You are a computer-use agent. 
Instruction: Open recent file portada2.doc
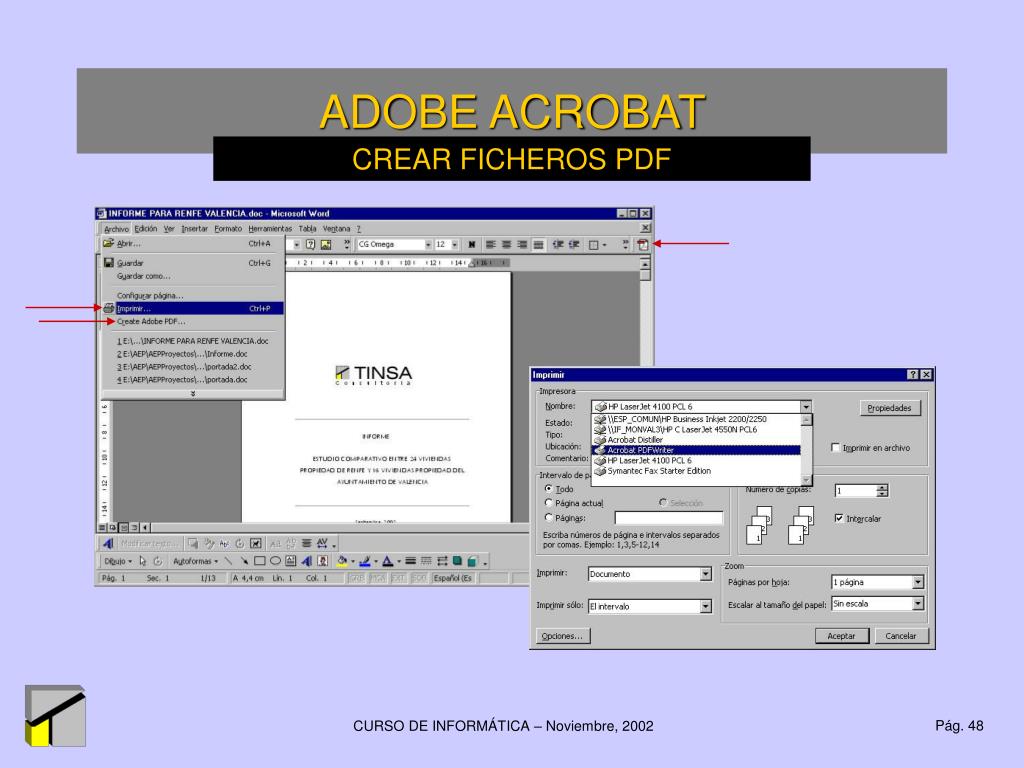point(193,367)
